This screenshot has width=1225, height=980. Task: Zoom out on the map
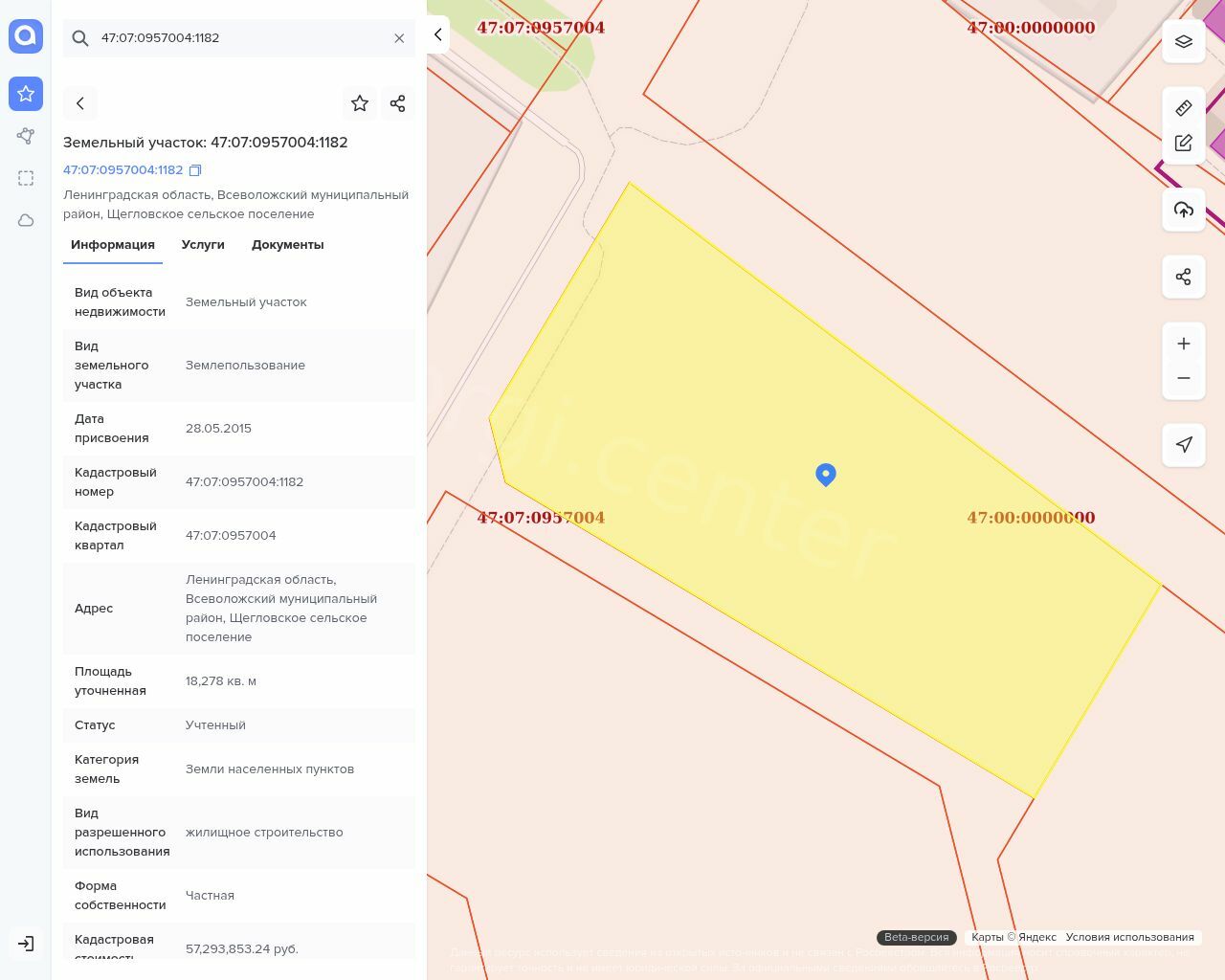click(x=1184, y=378)
